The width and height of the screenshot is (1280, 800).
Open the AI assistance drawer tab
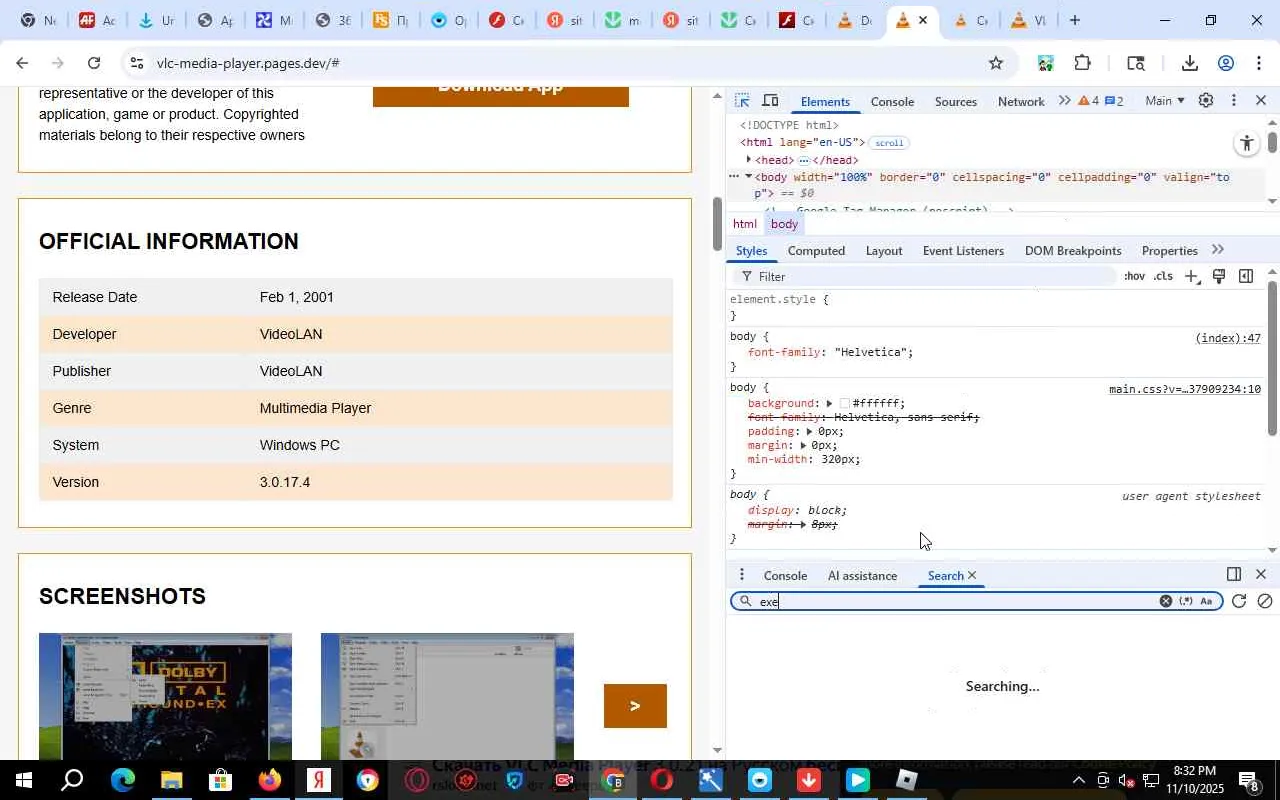tap(862, 576)
